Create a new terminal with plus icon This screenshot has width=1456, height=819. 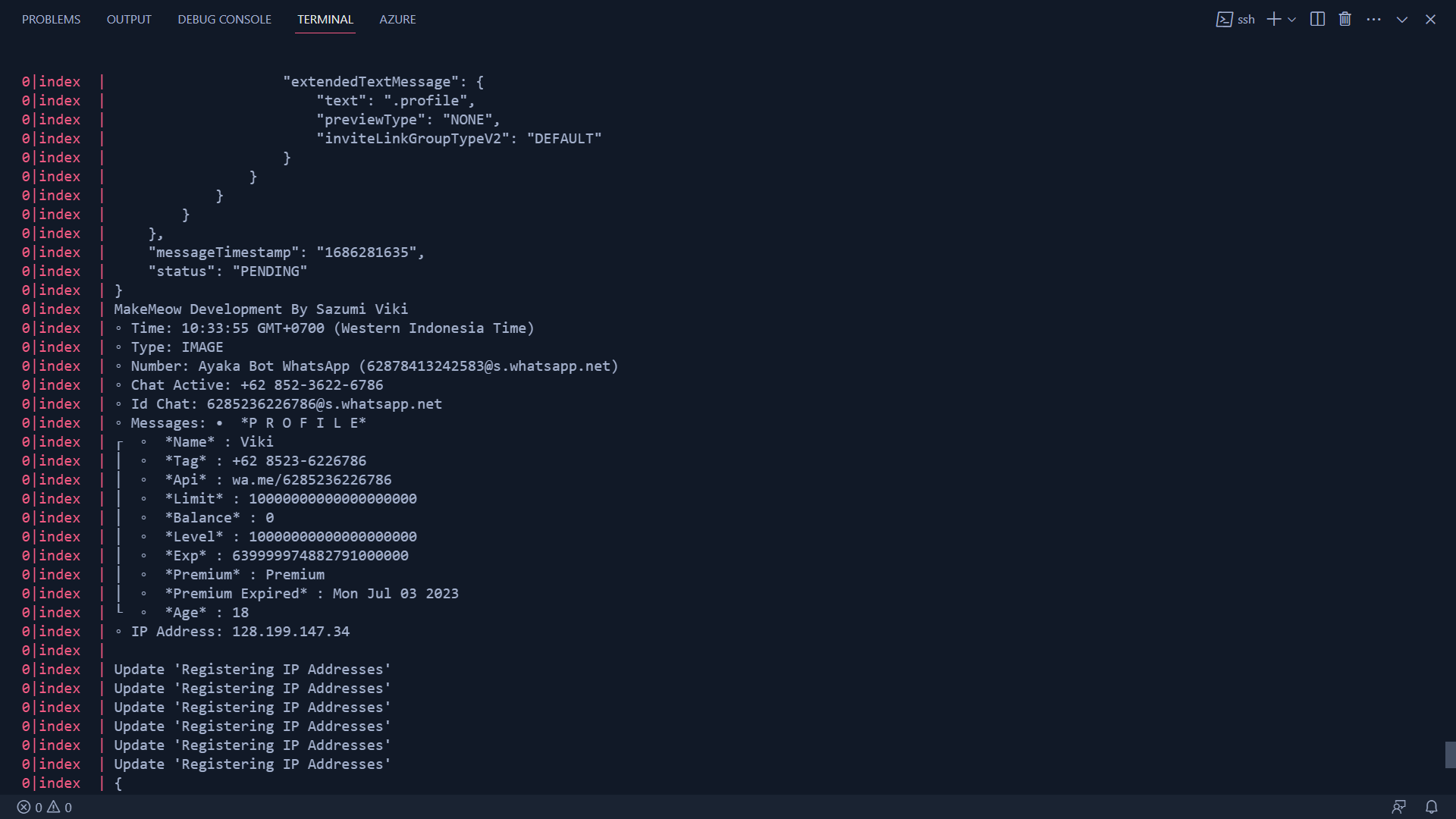point(1274,20)
